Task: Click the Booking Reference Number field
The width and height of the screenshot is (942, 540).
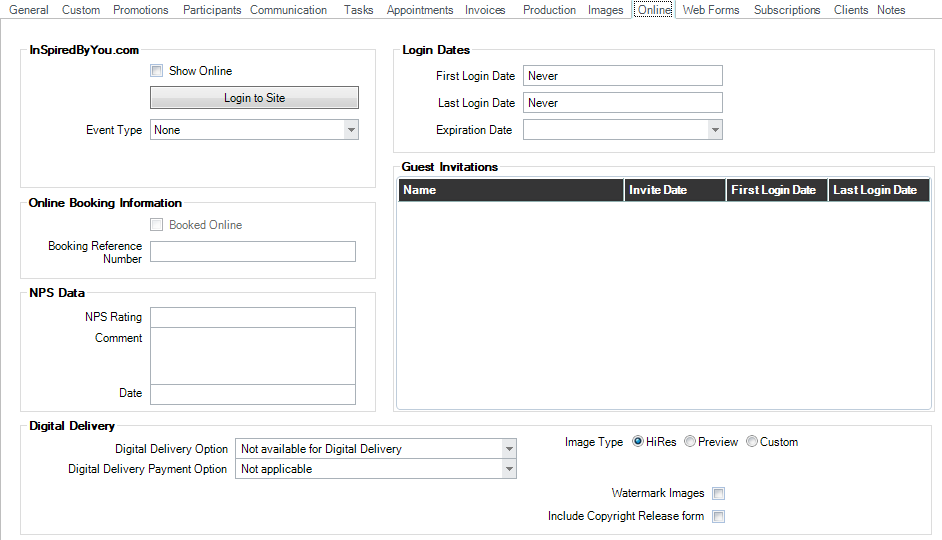Action: pyautogui.click(x=253, y=252)
